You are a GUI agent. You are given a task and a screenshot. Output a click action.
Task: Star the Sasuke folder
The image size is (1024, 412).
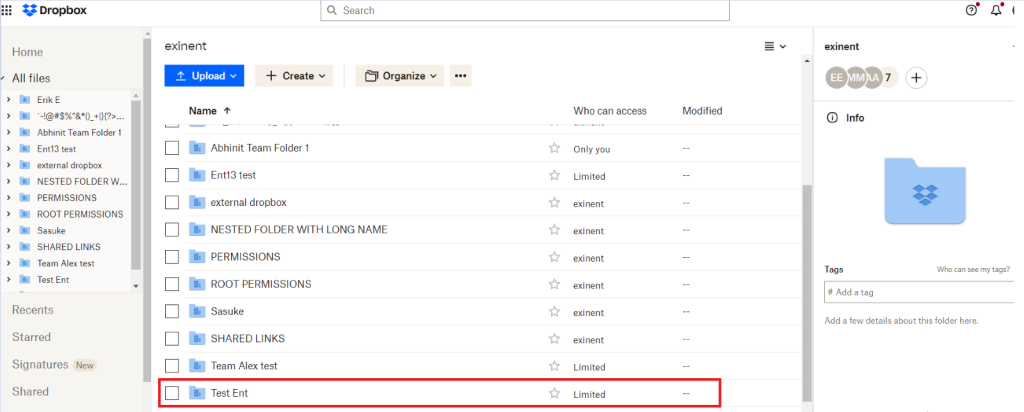[x=554, y=311]
